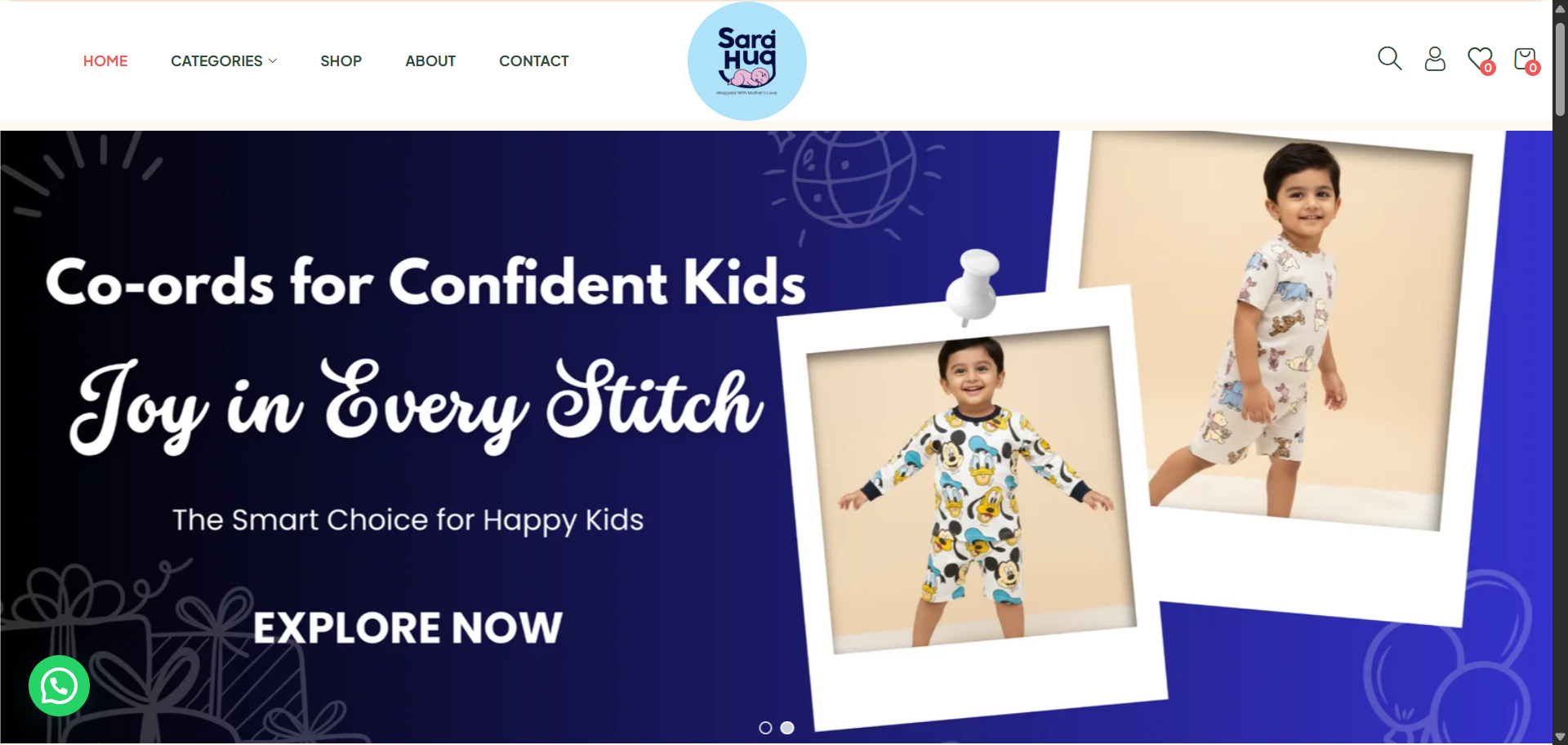The width and height of the screenshot is (1568, 745).
Task: Select the second carousel slide dot
Action: (787, 728)
